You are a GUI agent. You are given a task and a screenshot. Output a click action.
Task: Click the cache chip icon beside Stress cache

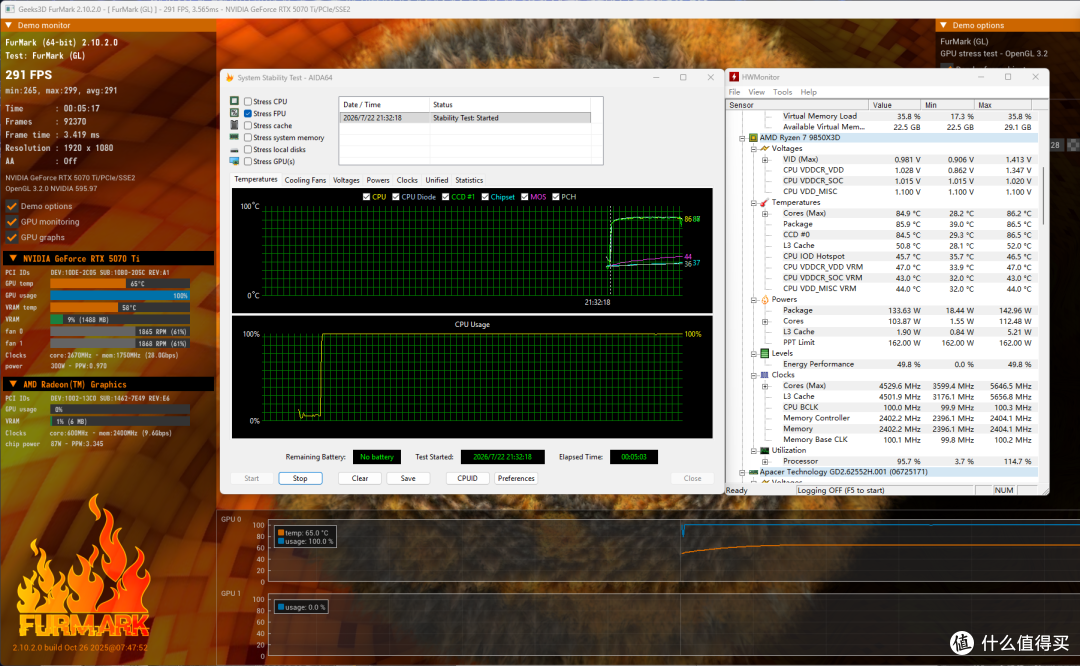[234, 125]
